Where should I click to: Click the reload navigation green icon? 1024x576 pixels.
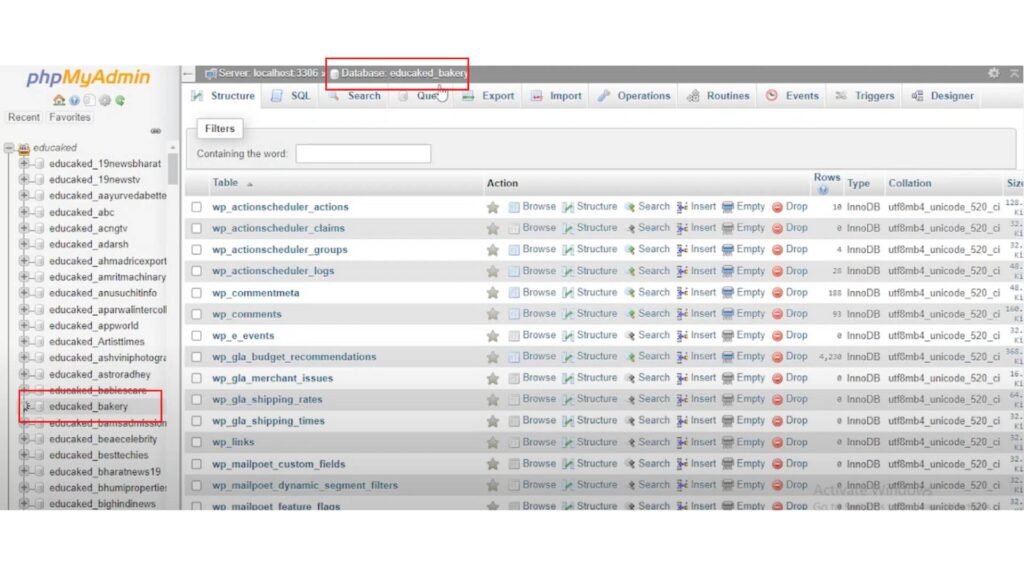pyautogui.click(x=120, y=101)
